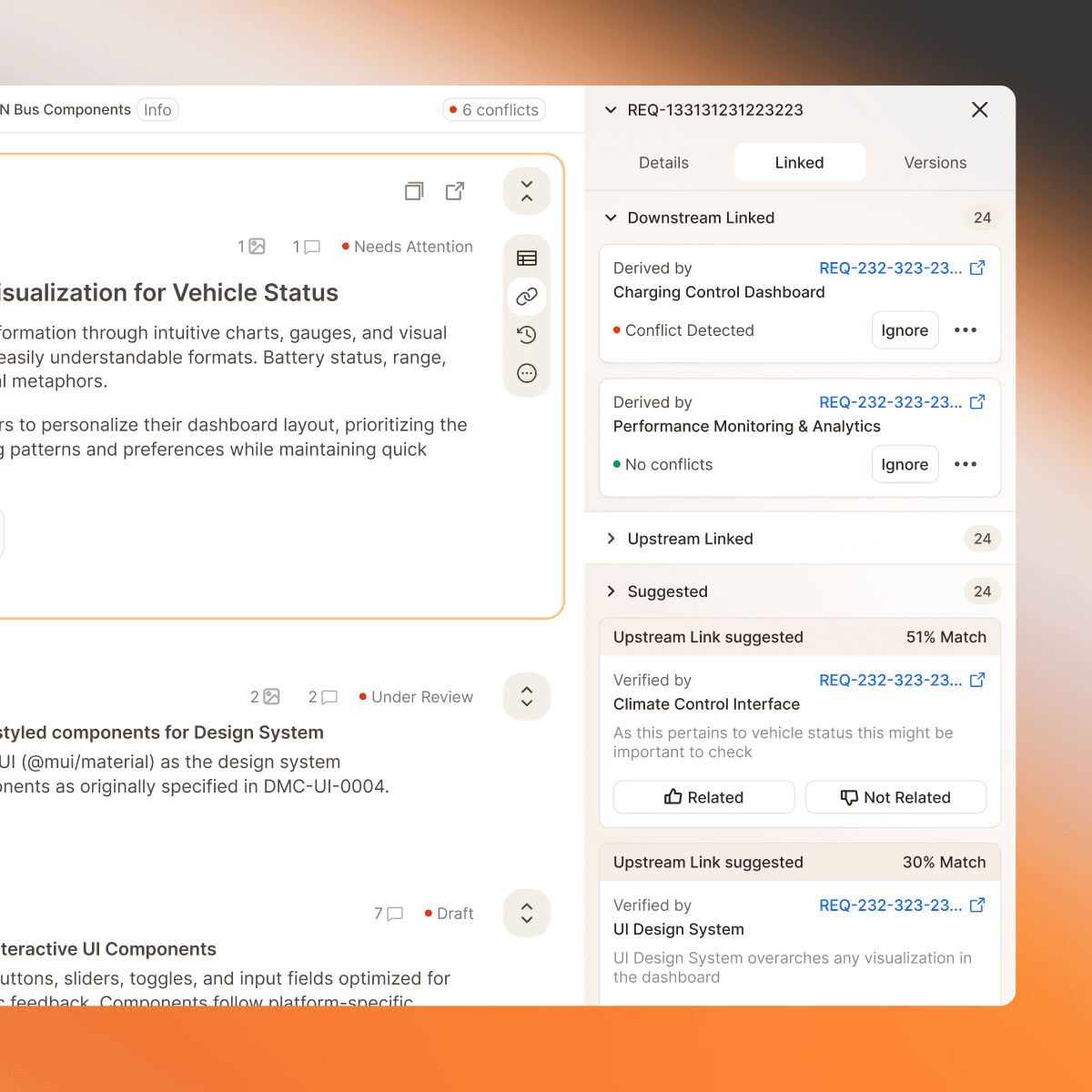Click external link icon on Climate Control Interface
The width and height of the screenshot is (1092, 1092).
977,680
